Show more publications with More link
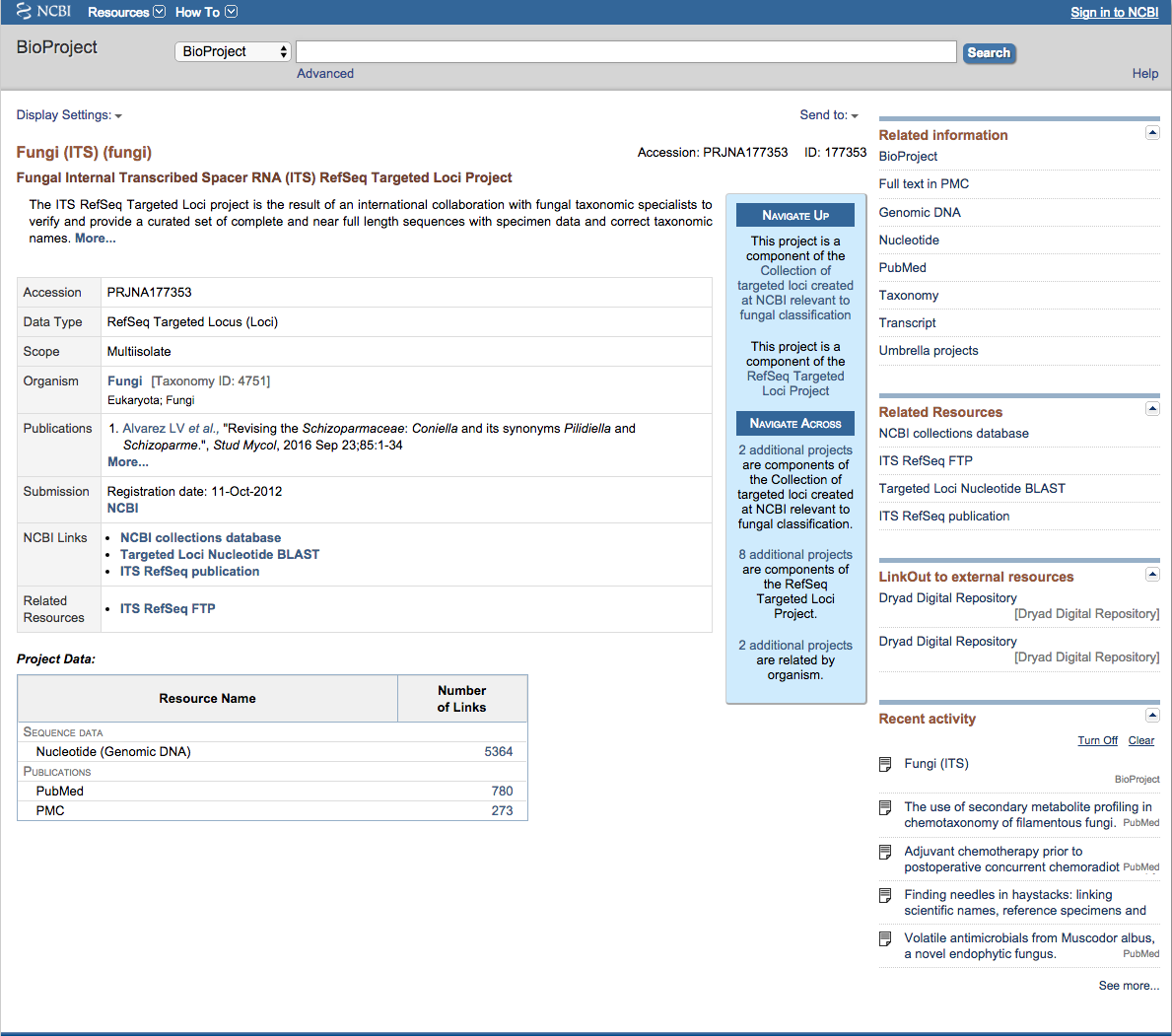 click(x=128, y=462)
